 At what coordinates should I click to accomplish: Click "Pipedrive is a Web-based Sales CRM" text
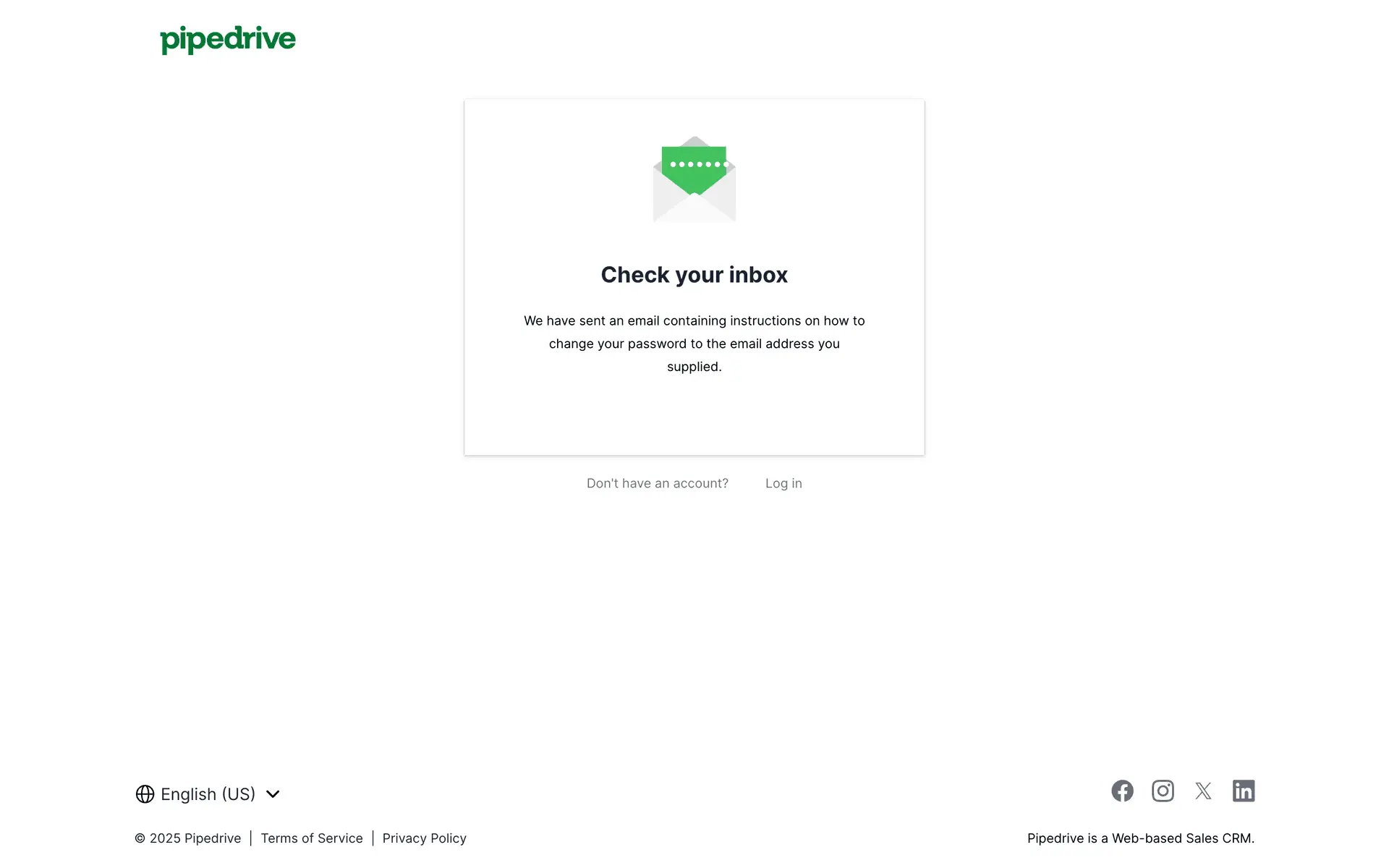point(1141,838)
